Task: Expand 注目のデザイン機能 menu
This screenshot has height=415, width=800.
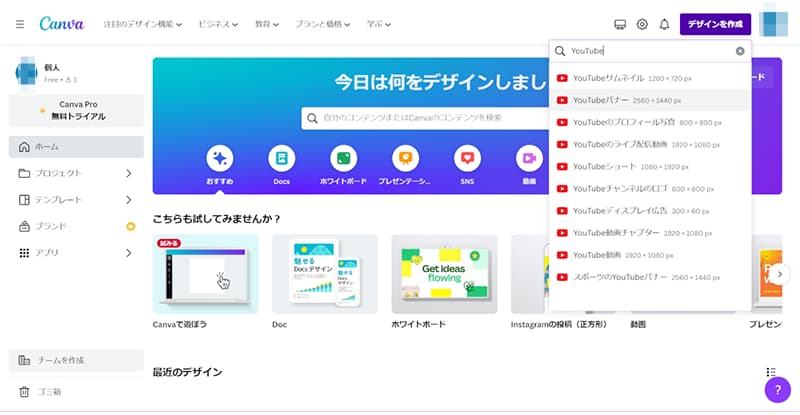Action: tap(143, 24)
